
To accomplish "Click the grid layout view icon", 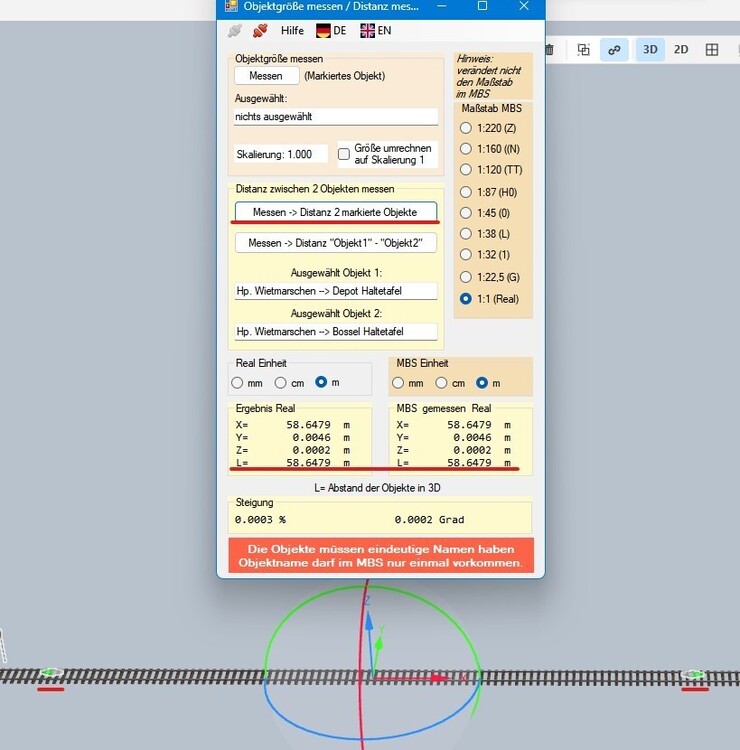I will point(712,49).
